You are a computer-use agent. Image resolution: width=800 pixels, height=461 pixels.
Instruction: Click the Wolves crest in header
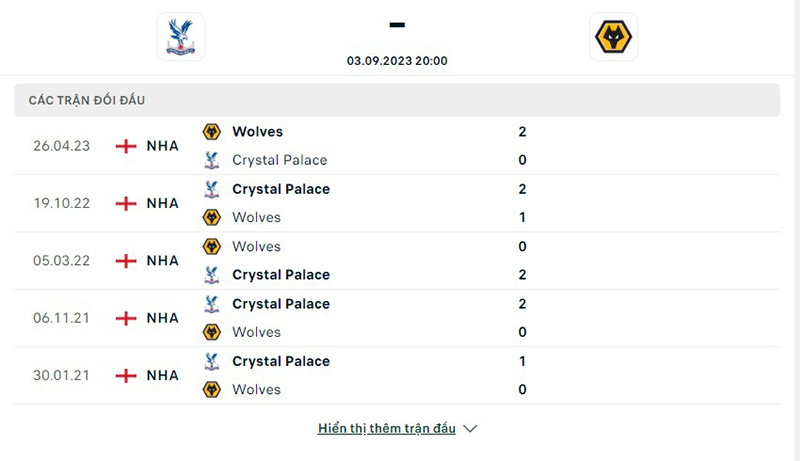coord(613,37)
